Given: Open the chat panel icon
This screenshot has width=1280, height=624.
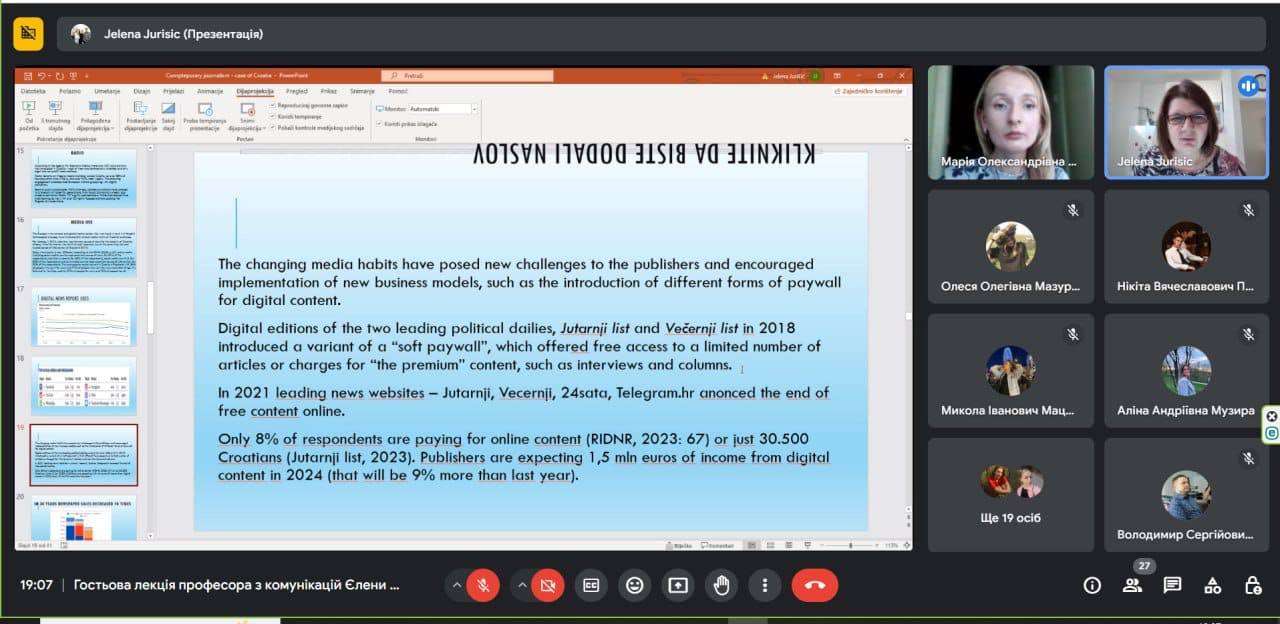Looking at the screenshot, I should click(x=1172, y=585).
